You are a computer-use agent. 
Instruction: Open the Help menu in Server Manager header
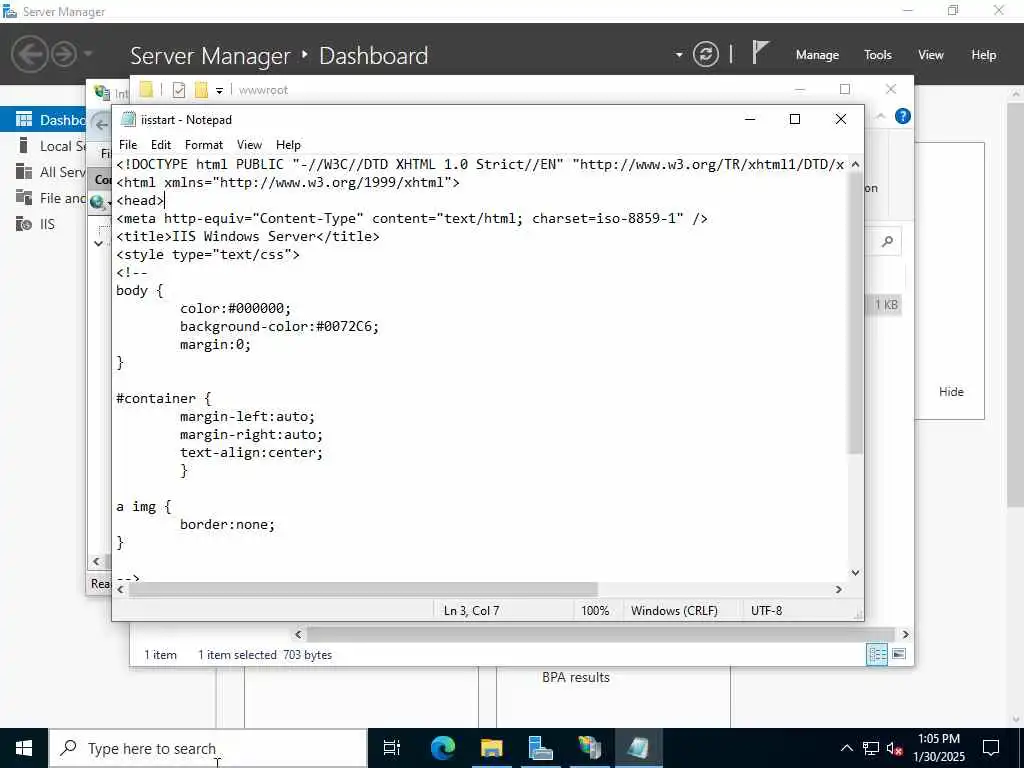click(983, 55)
